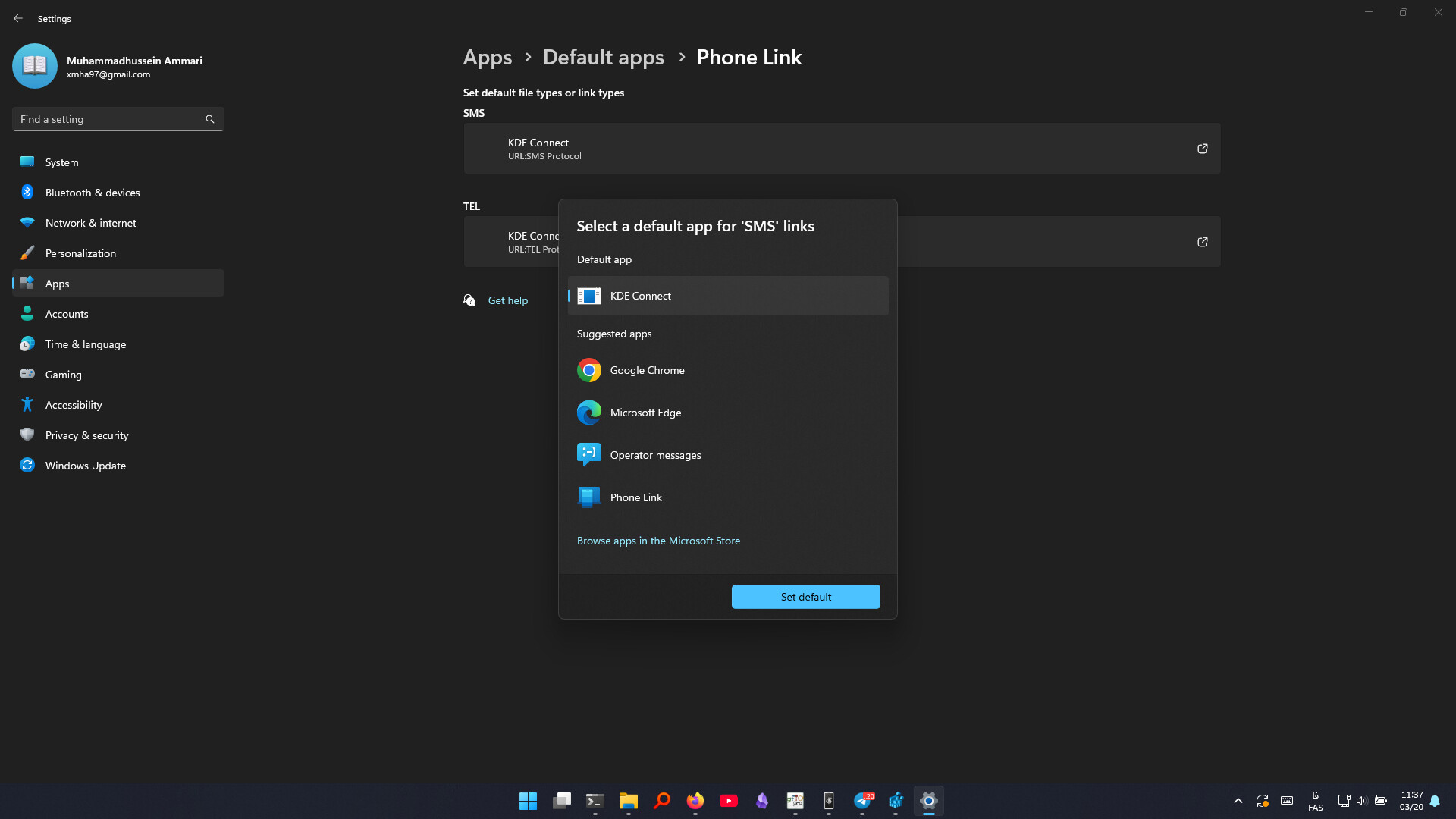Open the red magnifier search app
Image resolution: width=1456 pixels, height=819 pixels.
point(661,801)
